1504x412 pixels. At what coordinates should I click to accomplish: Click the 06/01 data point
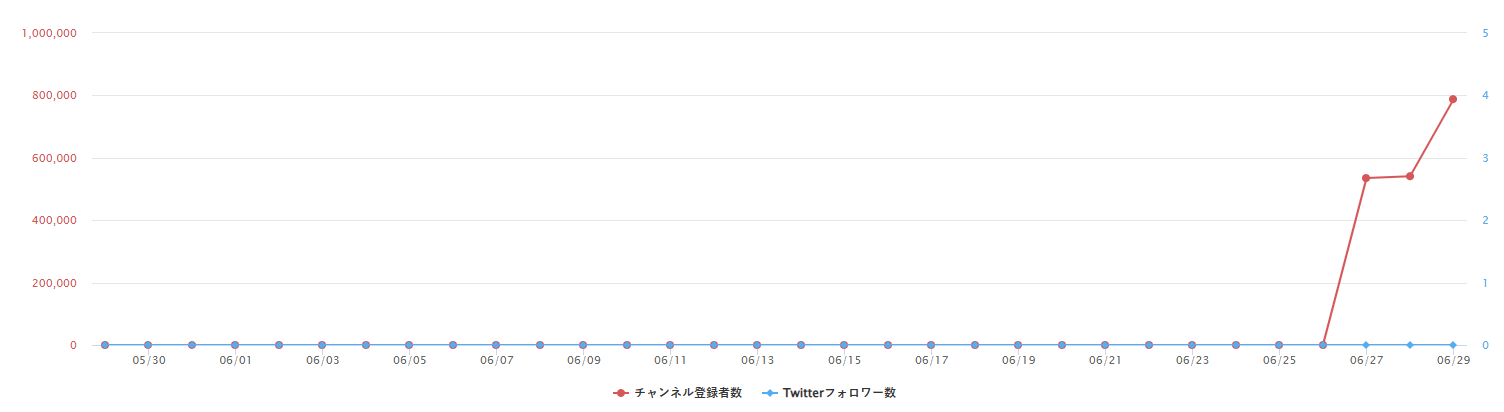pos(235,345)
